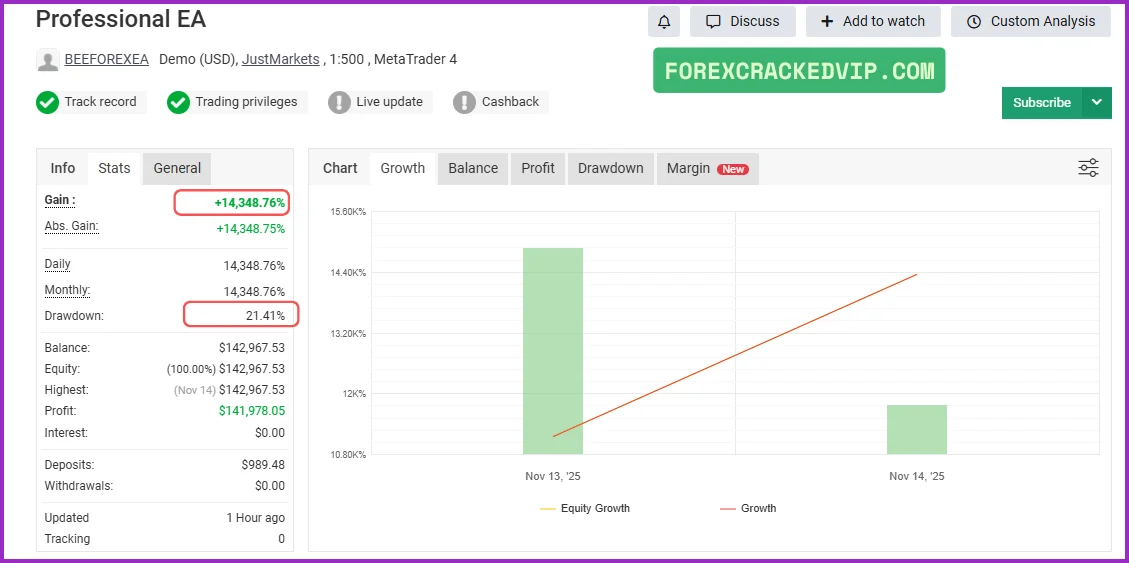This screenshot has height=563, width=1129.
Task: Expand the Subscribe dropdown arrow
Action: [x=1097, y=102]
